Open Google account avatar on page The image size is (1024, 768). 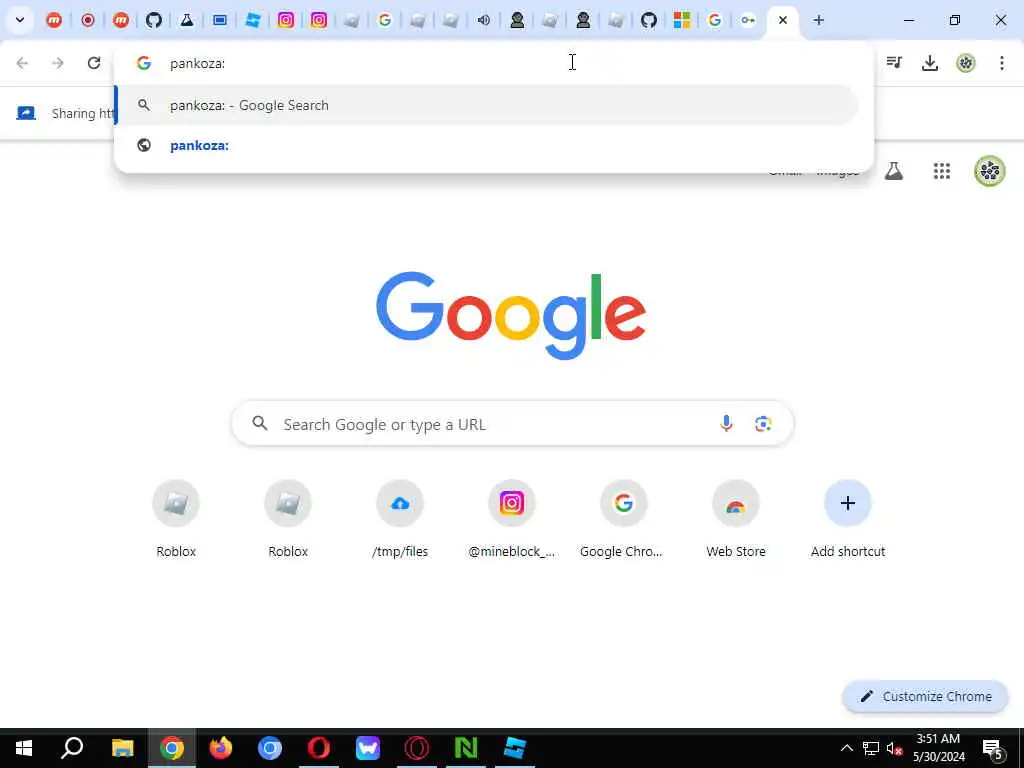[x=990, y=171]
